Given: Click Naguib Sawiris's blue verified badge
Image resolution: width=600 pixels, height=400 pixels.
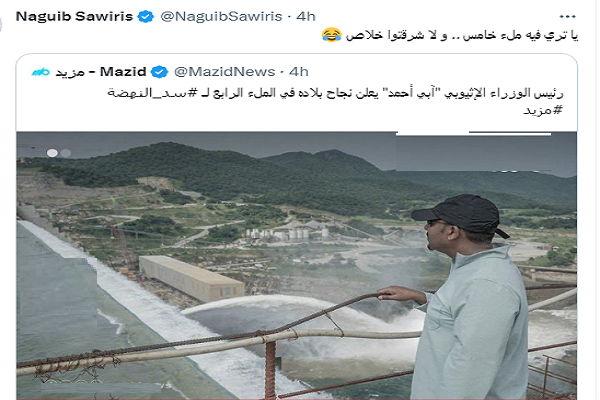Looking at the screenshot, I should pyautogui.click(x=145, y=16).
